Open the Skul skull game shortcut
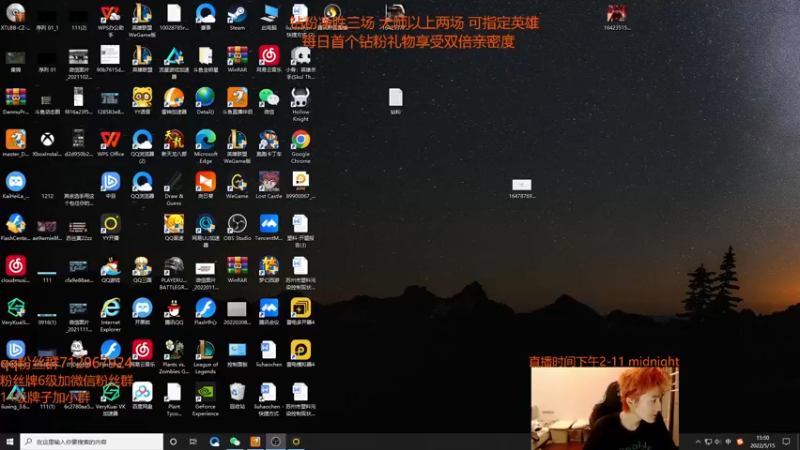 coord(301,62)
